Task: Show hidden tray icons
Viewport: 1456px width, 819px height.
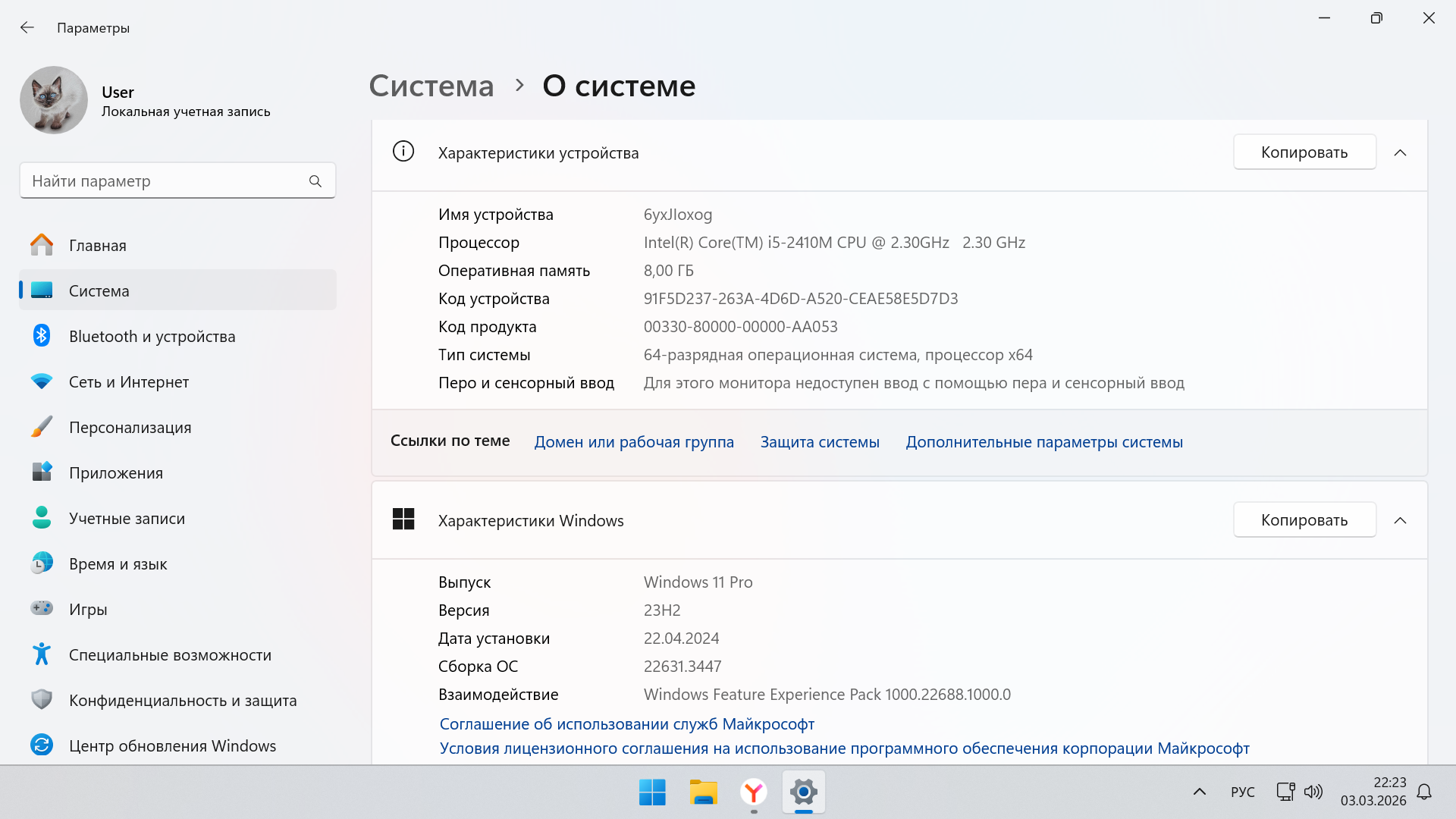Action: pos(1199,792)
